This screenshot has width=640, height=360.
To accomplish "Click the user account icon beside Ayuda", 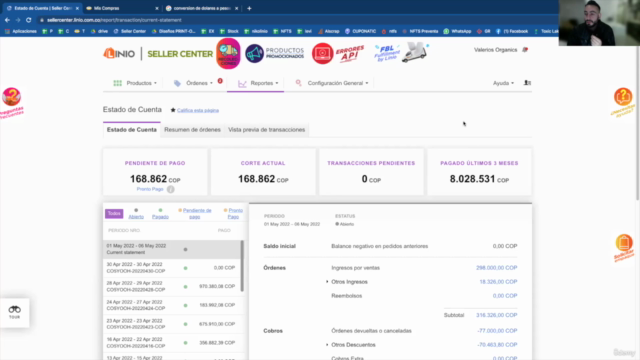I will 527,83.
